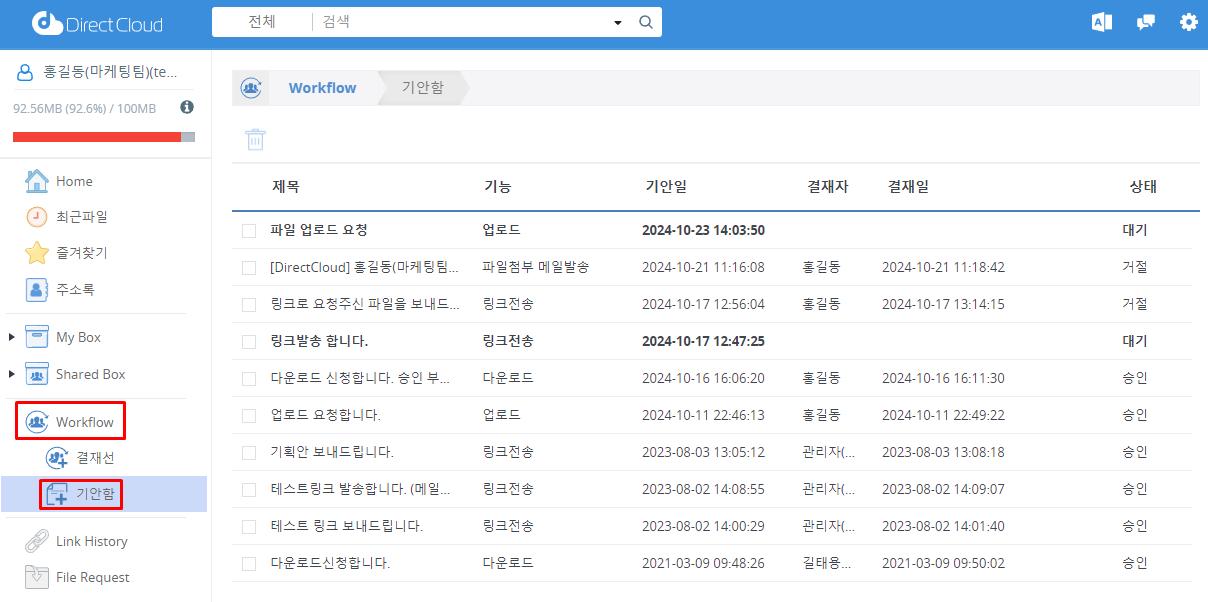Tick checkbox next to 기획안 보내드립니다.
This screenshot has height=602, width=1208.
pos(249,453)
